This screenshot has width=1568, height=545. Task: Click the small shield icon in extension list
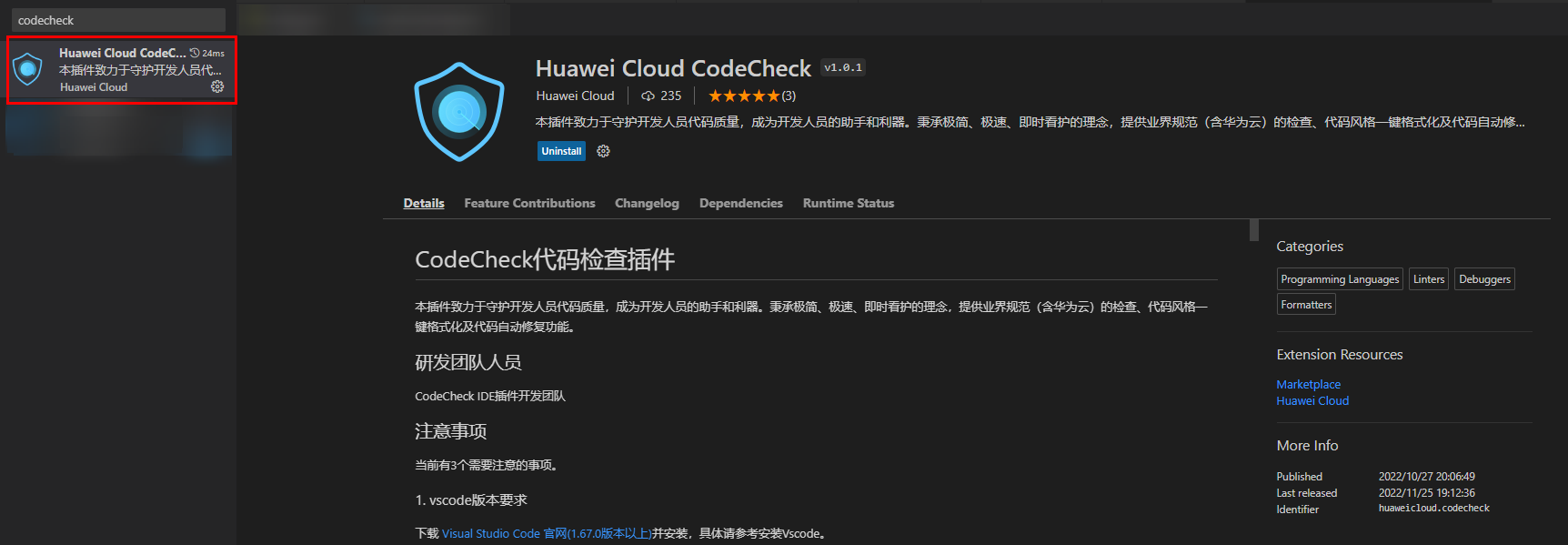28,69
